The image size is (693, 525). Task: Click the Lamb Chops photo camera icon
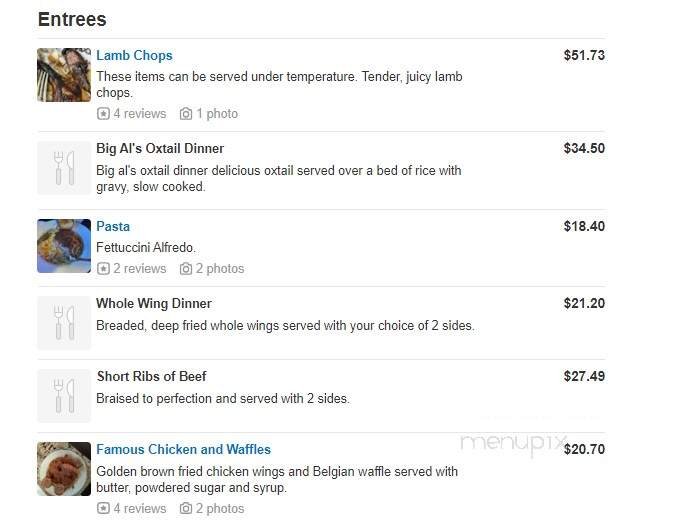[186, 114]
